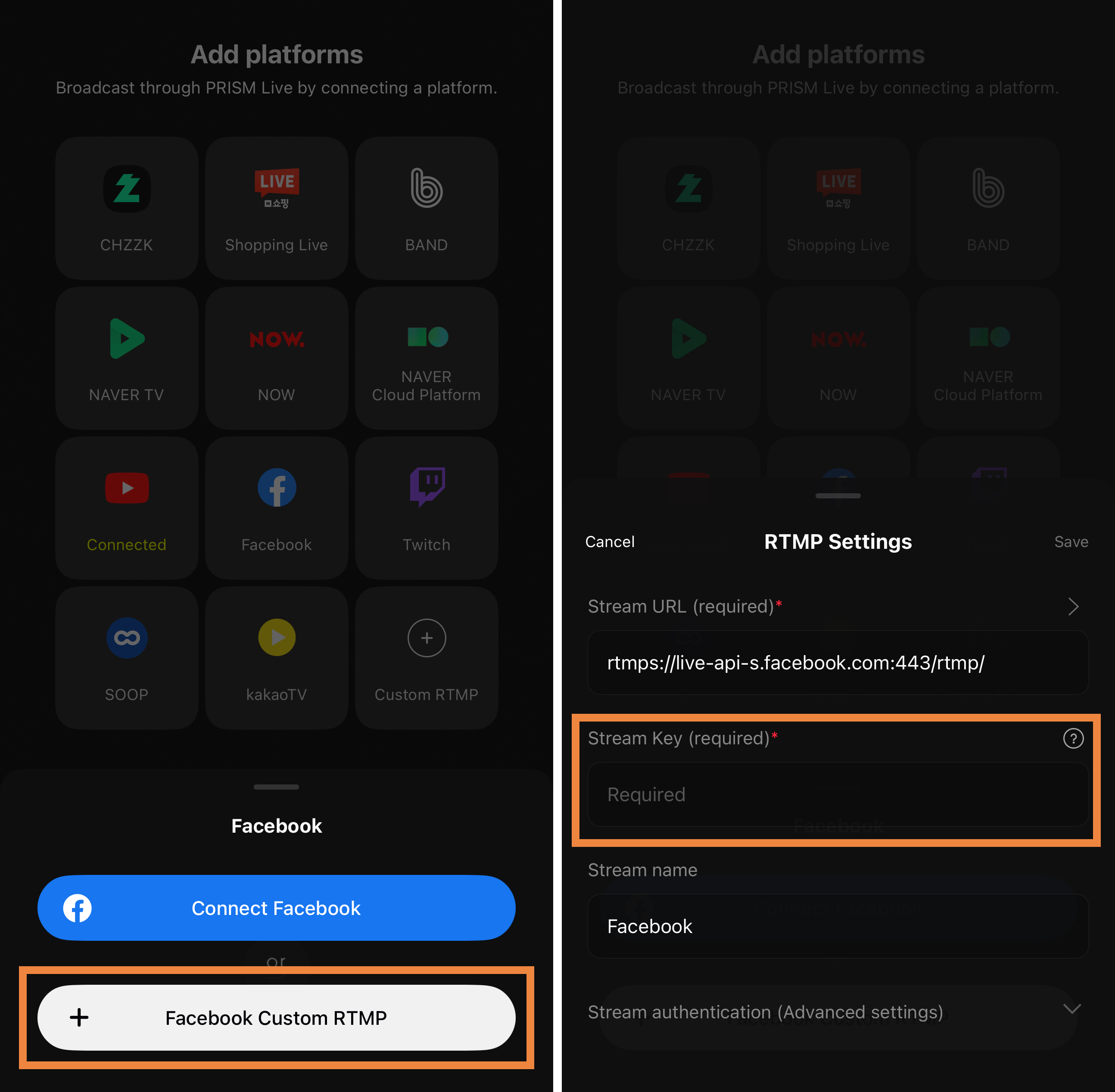The width and height of the screenshot is (1115, 1092).
Task: Open the NAVER Cloud Platform tile
Action: point(426,358)
